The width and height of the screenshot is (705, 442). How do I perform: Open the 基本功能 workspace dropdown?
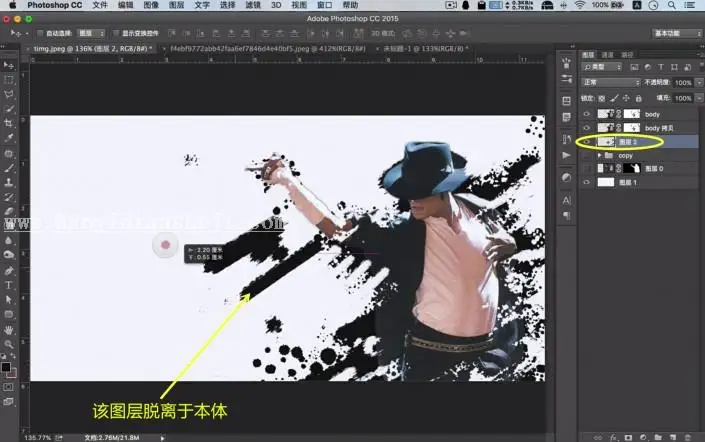pyautogui.click(x=677, y=33)
